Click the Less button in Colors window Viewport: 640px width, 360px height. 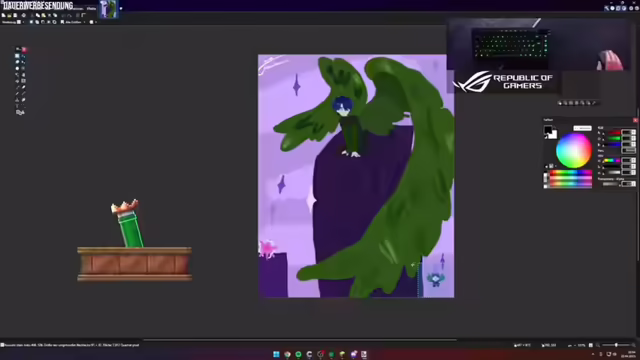pyautogui.click(x=582, y=128)
